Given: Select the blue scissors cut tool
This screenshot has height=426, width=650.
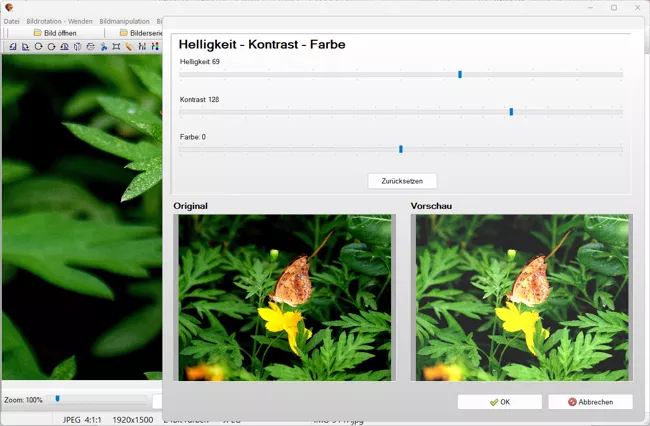Looking at the screenshot, I should coord(104,46).
